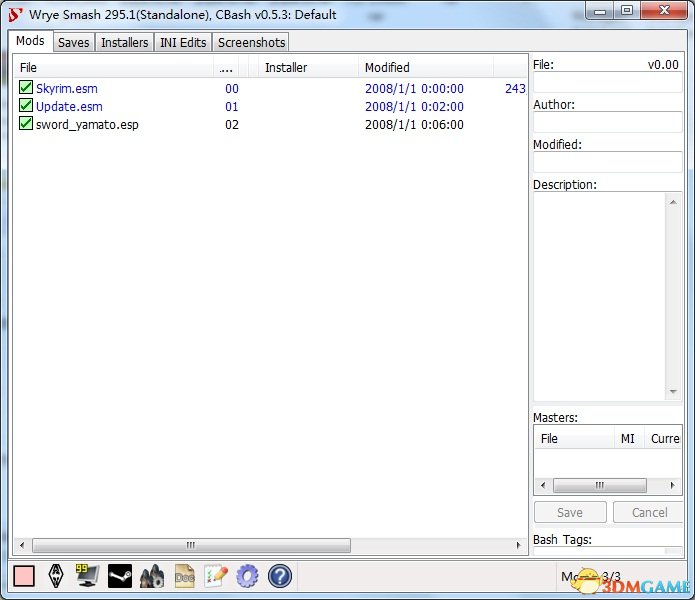This screenshot has height=600, width=695.
Task: Click mod list scroll right arrow
Action: click(x=519, y=545)
